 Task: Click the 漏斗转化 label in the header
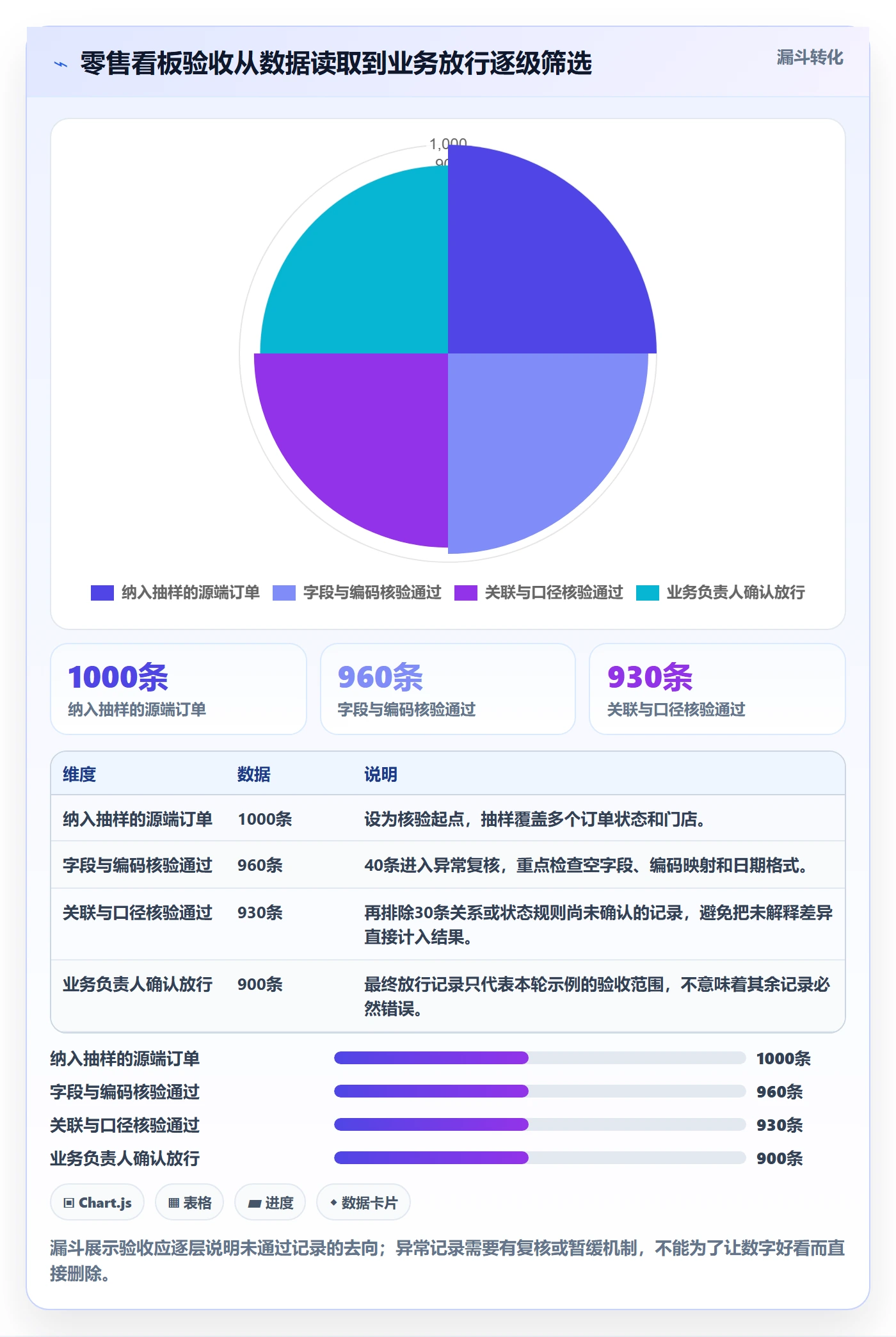click(x=810, y=58)
